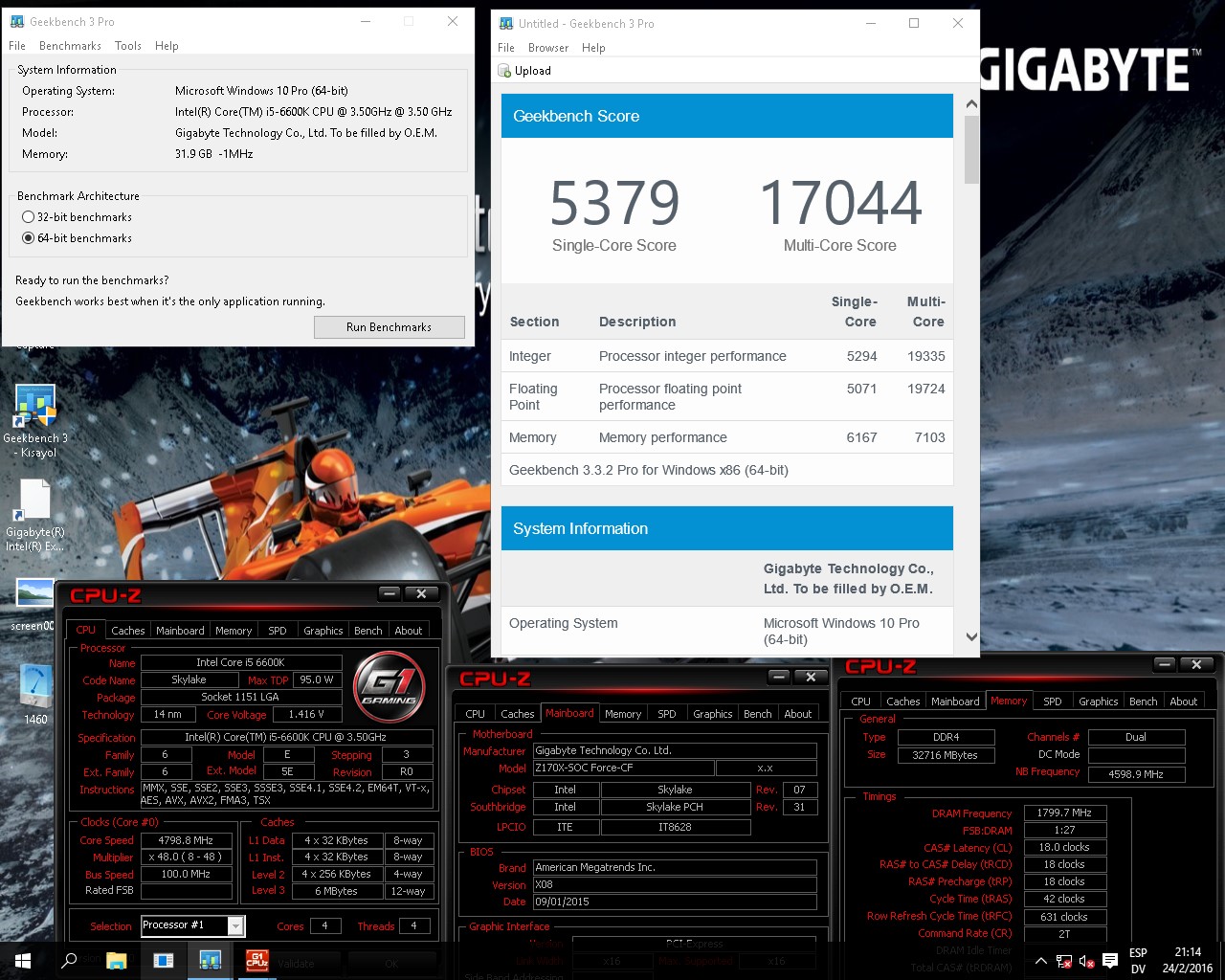Click the Z170X-SOC Force-CF model field
The height and width of the screenshot is (980, 1225).
(623, 768)
